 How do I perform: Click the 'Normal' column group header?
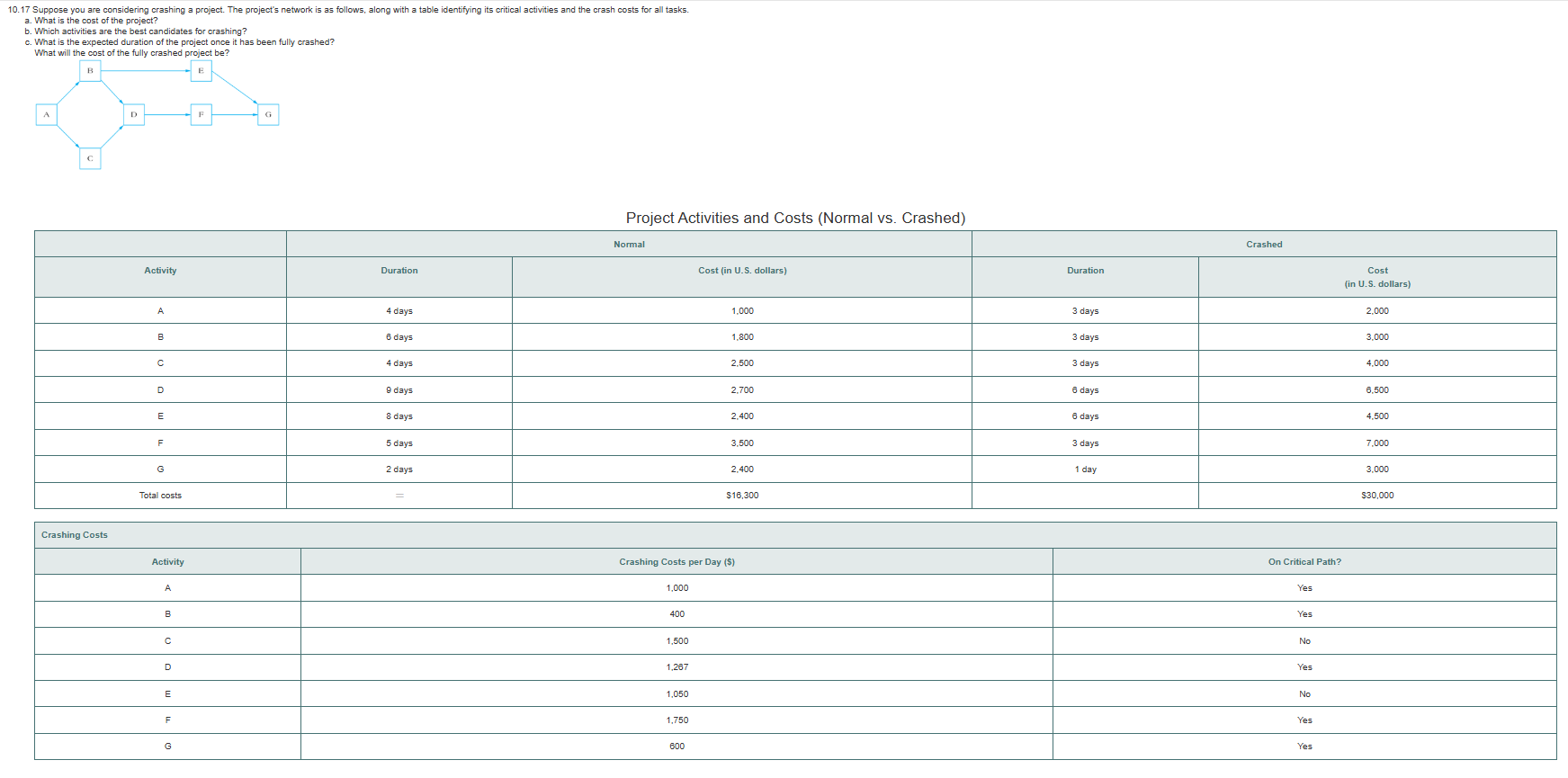(629, 245)
